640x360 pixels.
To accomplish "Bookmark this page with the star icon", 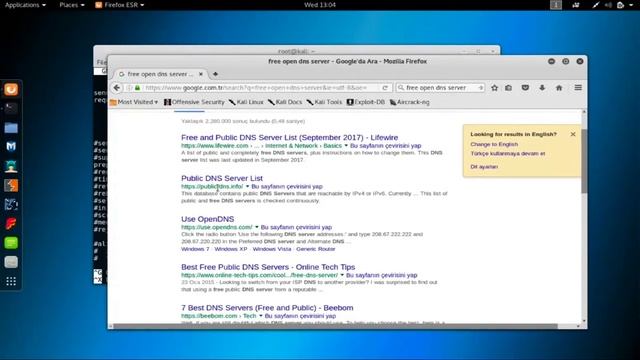I will pyautogui.click(x=494, y=88).
